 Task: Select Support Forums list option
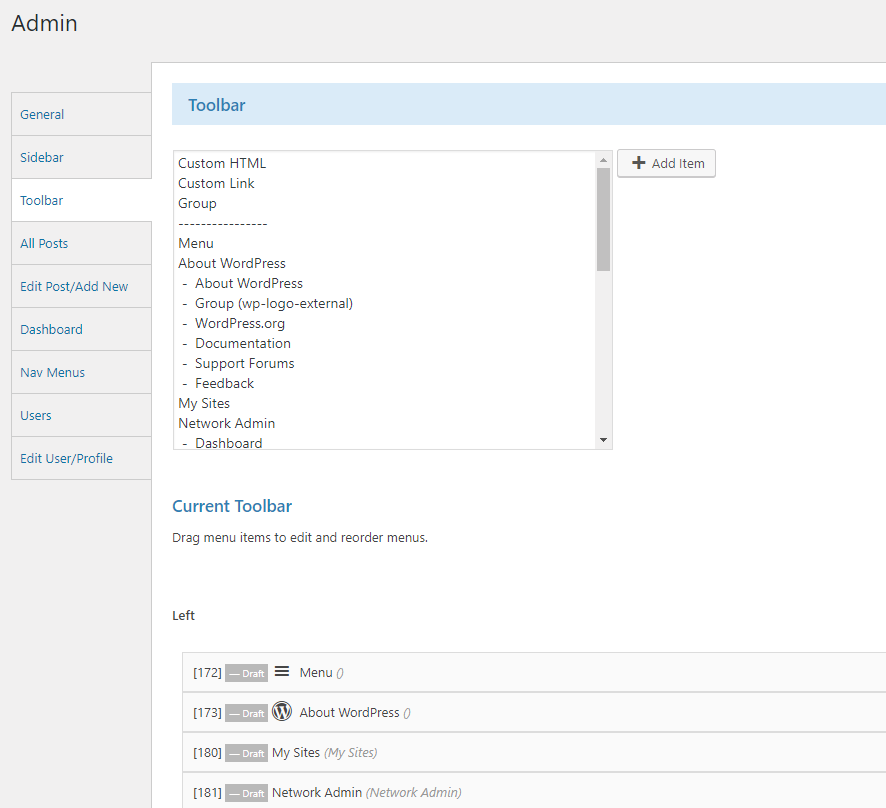pos(244,363)
